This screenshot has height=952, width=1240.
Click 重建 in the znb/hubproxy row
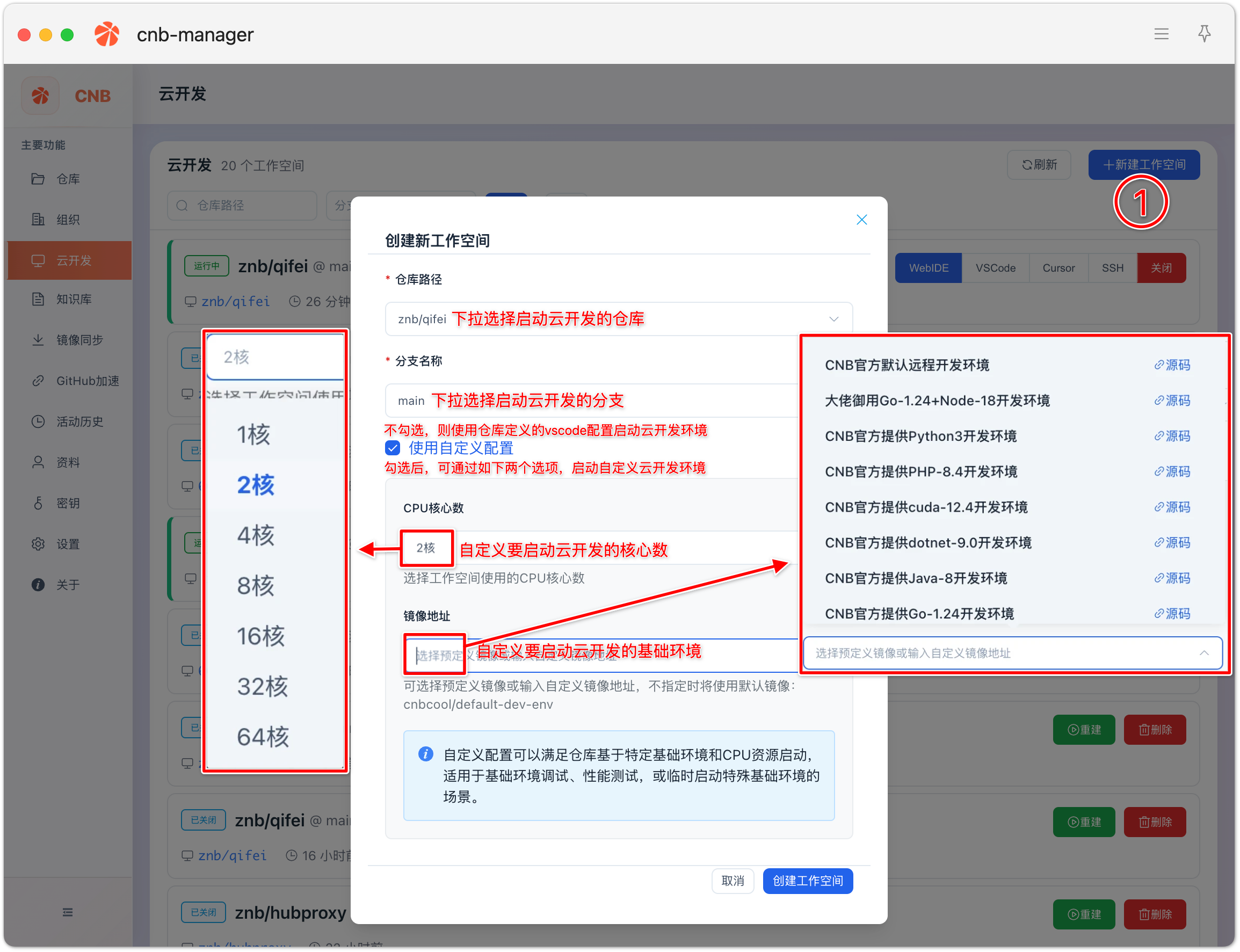pyautogui.click(x=1084, y=914)
